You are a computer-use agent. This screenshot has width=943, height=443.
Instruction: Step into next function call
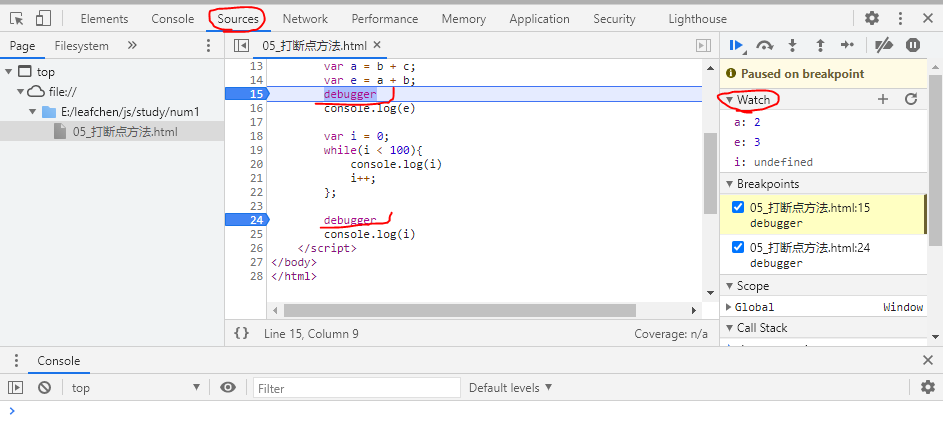793,45
